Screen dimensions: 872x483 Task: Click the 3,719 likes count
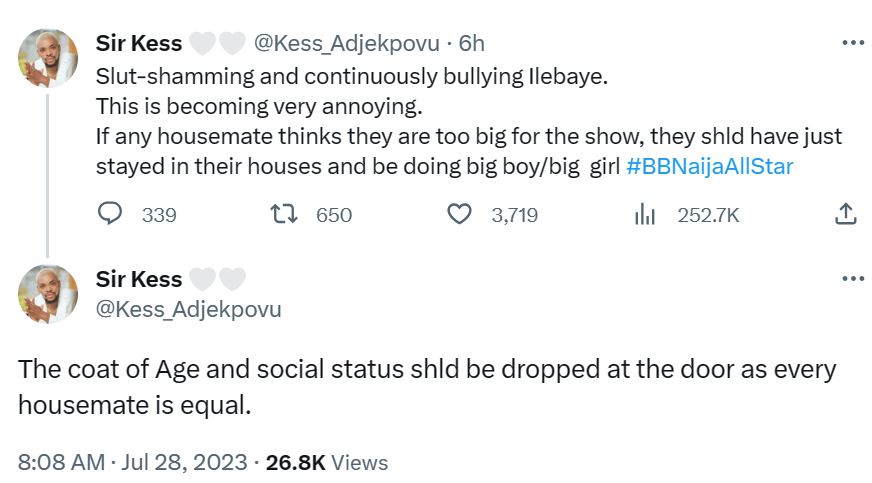coord(514,214)
